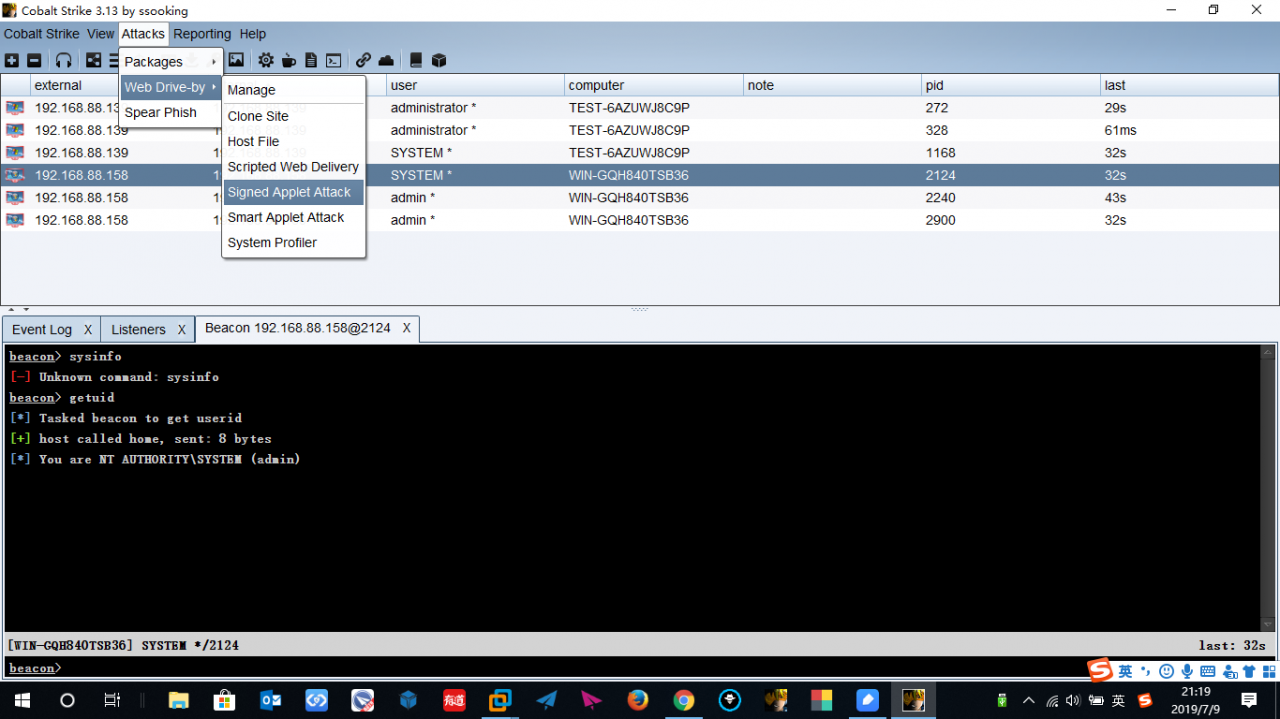Click the cloud web server icon
1280x719 pixels.
coord(386,61)
